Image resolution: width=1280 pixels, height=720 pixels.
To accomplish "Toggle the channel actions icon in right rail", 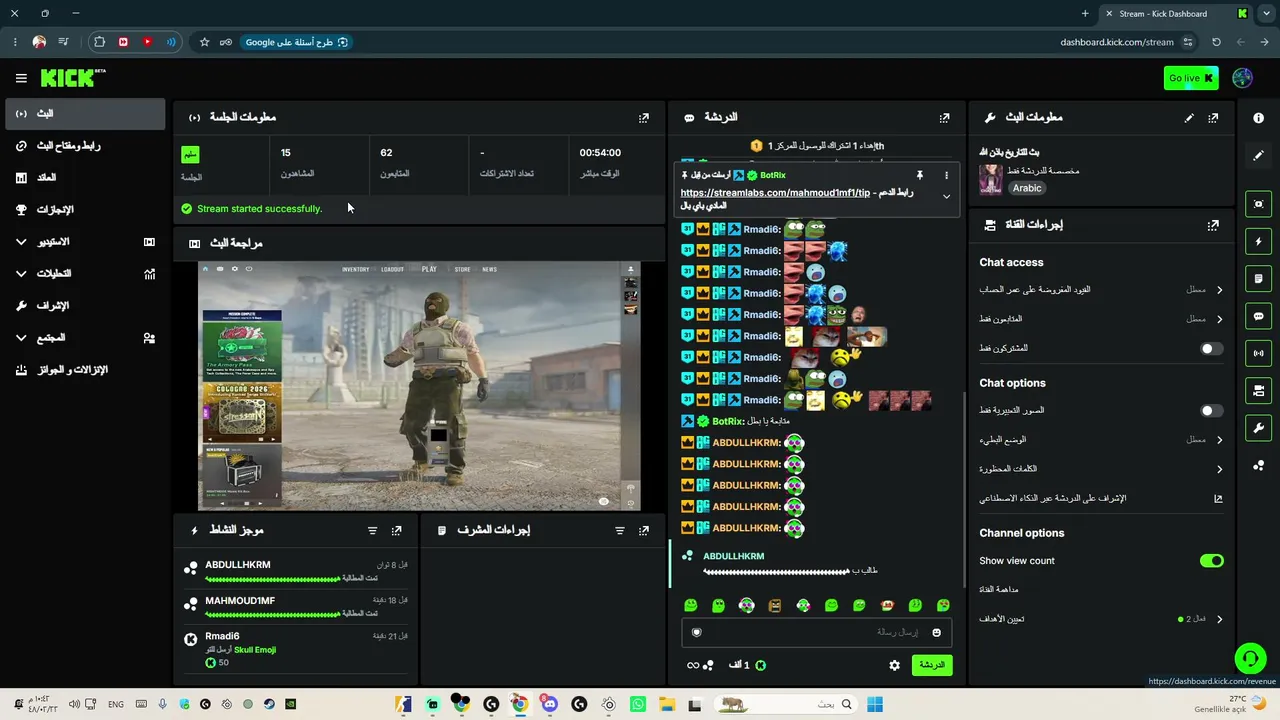I will click(x=1258, y=390).
